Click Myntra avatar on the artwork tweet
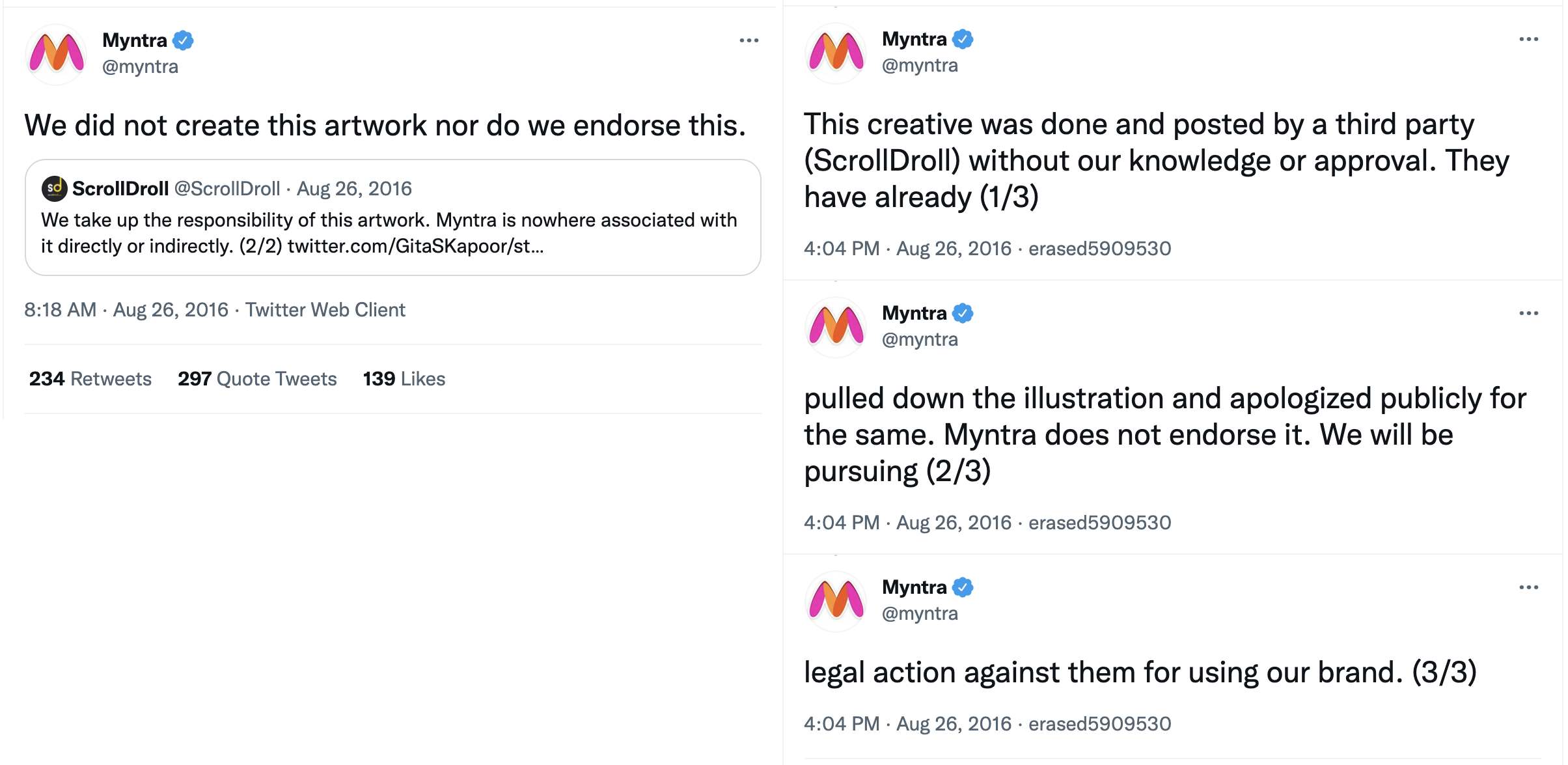1568x765 pixels. 56,53
